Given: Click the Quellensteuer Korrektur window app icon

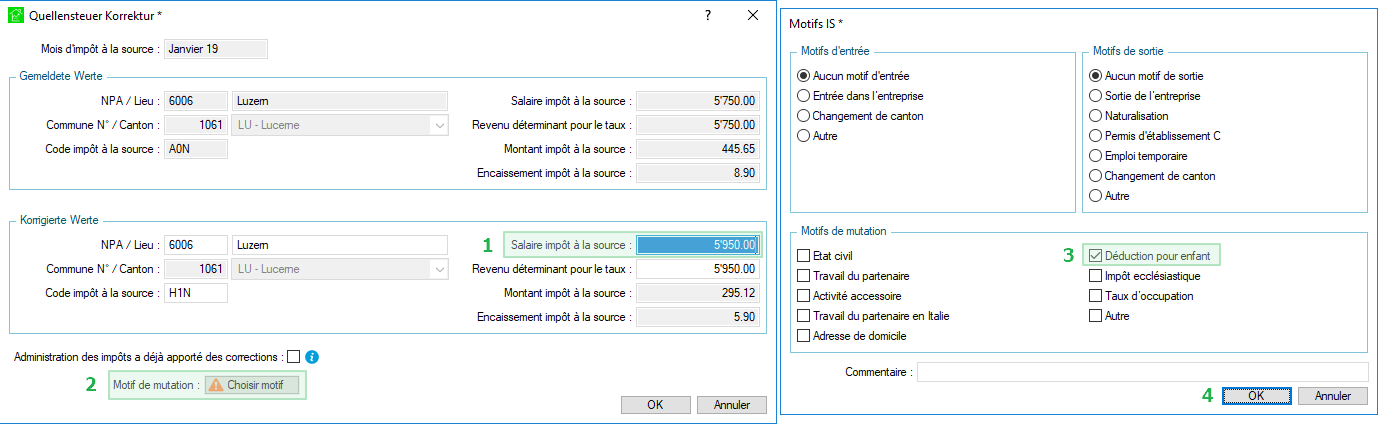Looking at the screenshot, I should click(15, 16).
